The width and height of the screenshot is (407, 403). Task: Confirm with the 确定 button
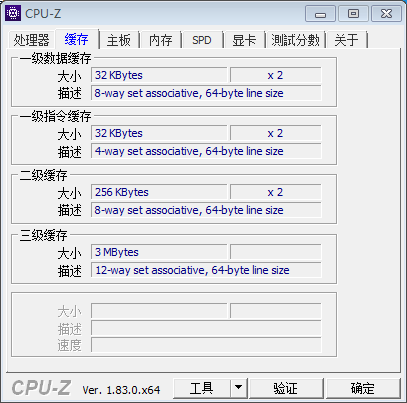(363, 388)
